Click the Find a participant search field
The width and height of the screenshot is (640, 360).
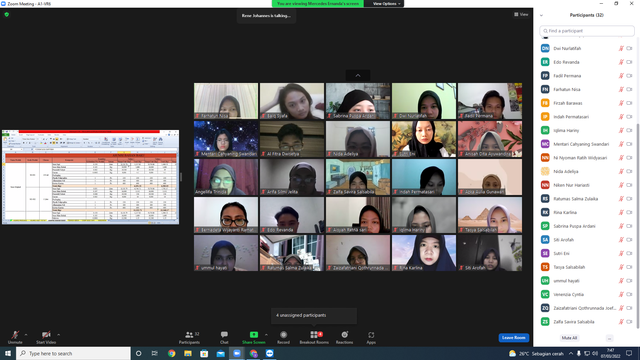tap(587, 31)
